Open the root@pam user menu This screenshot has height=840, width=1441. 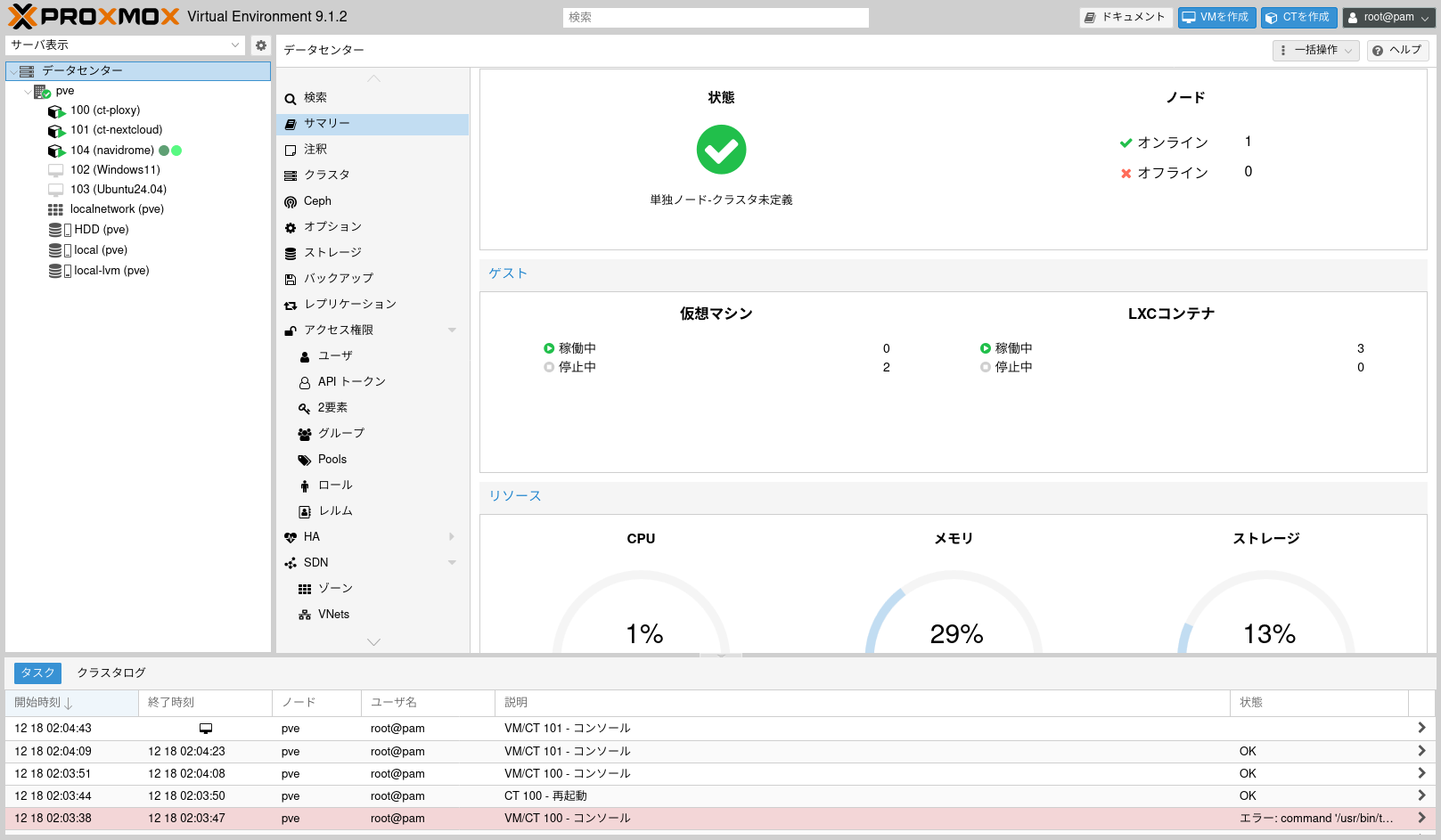(1388, 16)
